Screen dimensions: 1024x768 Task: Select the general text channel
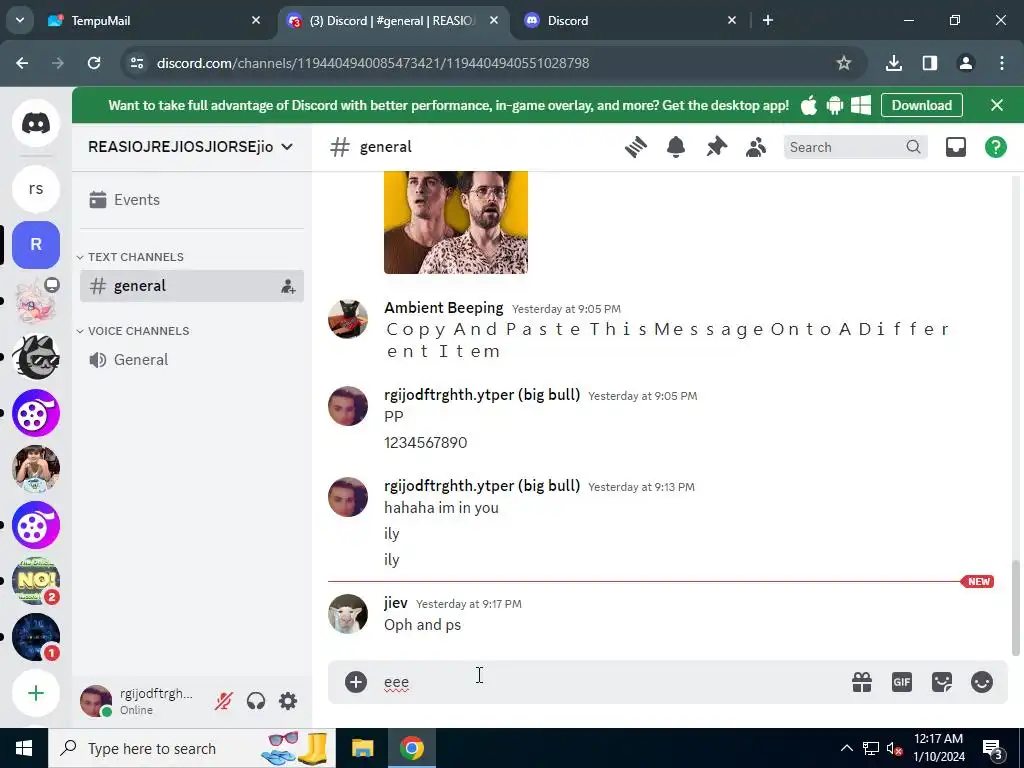(x=192, y=286)
